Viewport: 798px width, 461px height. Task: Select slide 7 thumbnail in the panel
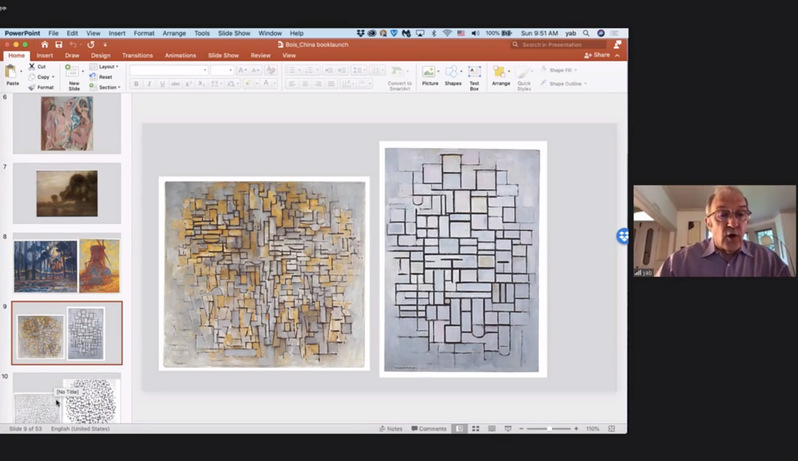tap(67, 193)
